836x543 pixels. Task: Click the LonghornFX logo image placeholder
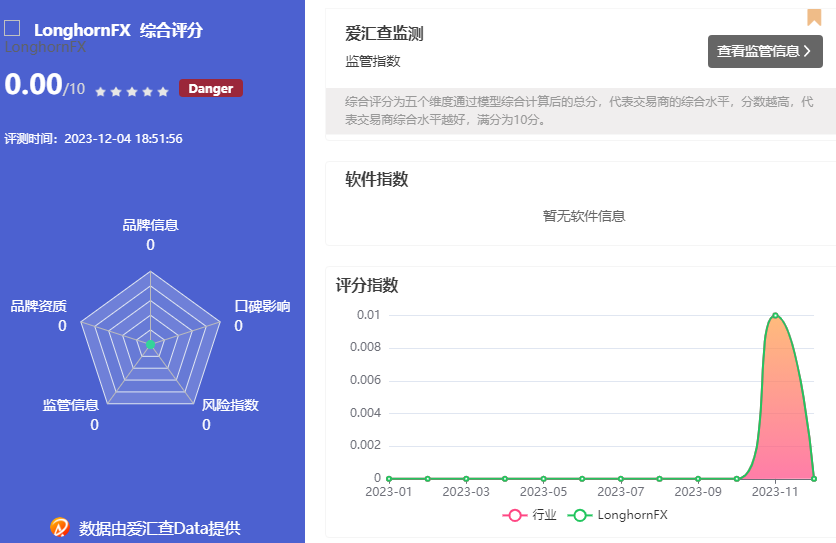12,28
